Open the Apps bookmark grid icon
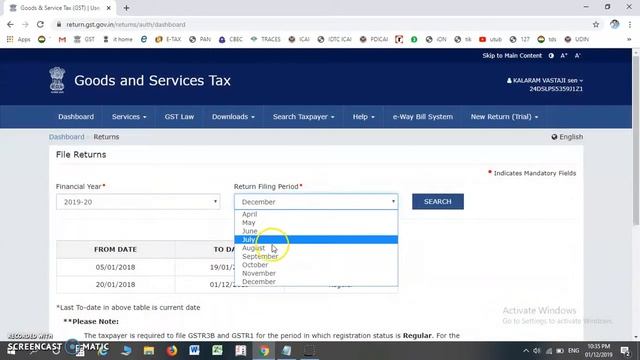The height and width of the screenshot is (360, 640). [10, 39]
